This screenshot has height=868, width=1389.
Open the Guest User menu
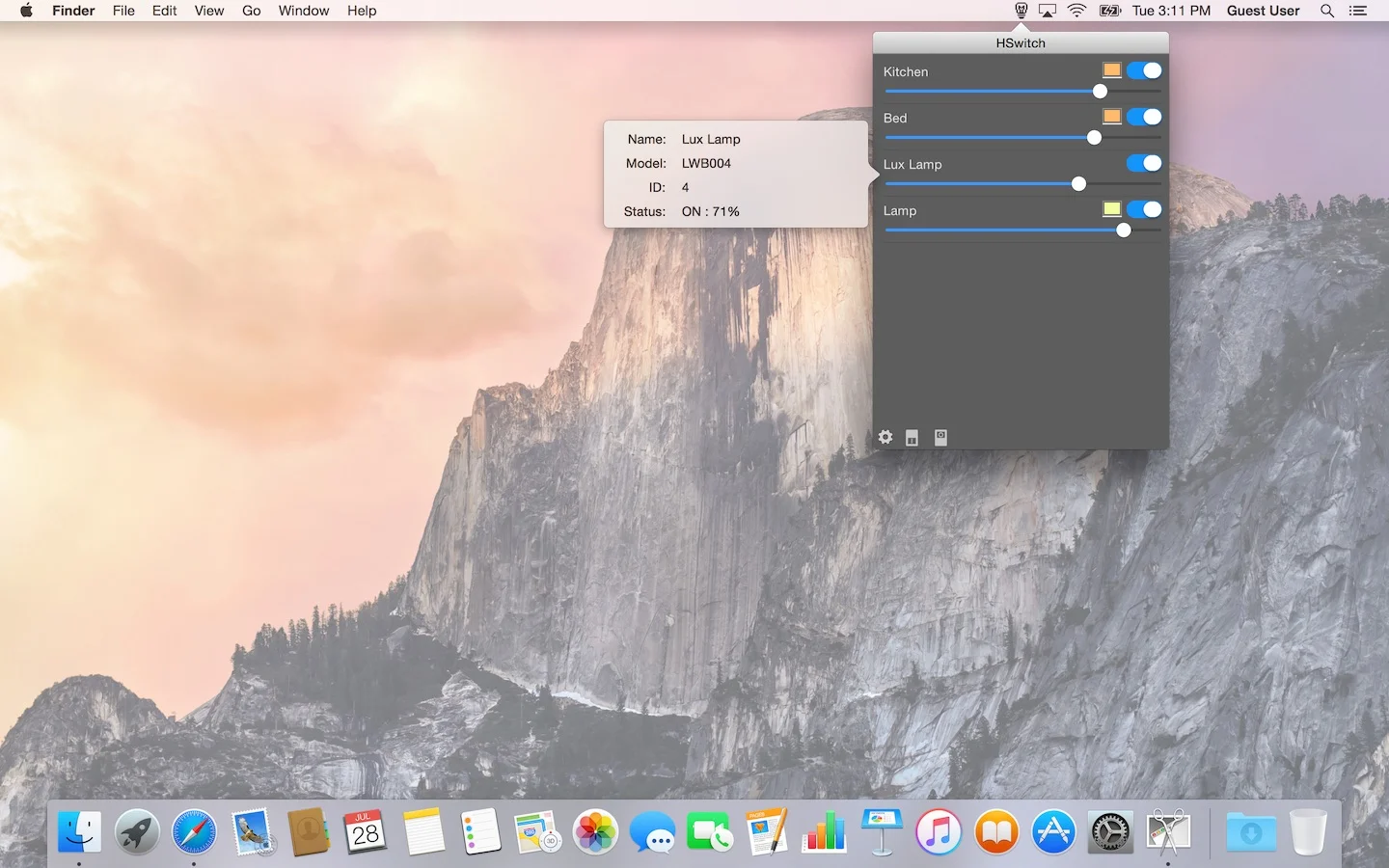click(x=1264, y=11)
